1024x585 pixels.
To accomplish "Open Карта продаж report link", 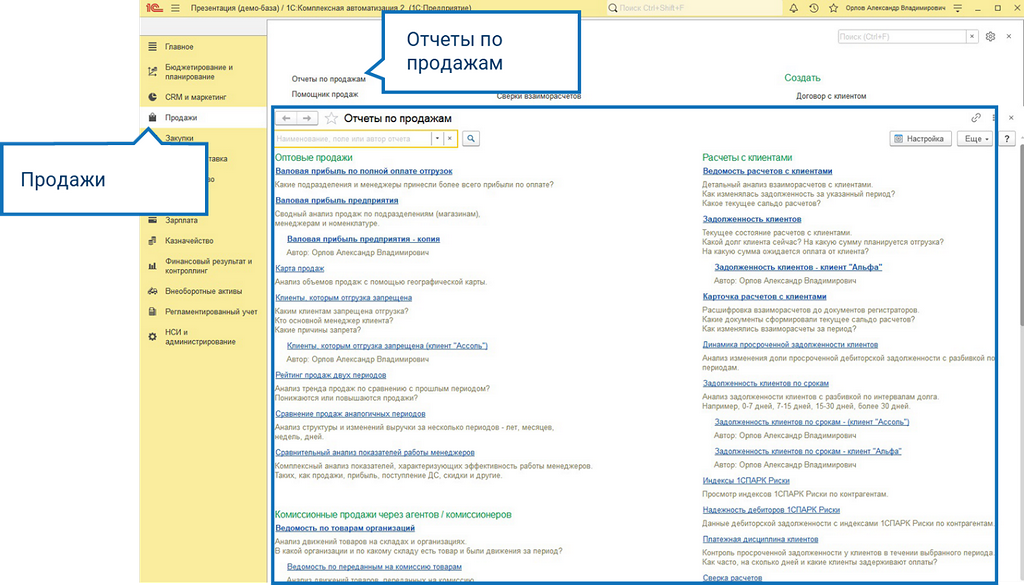I will tap(299, 268).
